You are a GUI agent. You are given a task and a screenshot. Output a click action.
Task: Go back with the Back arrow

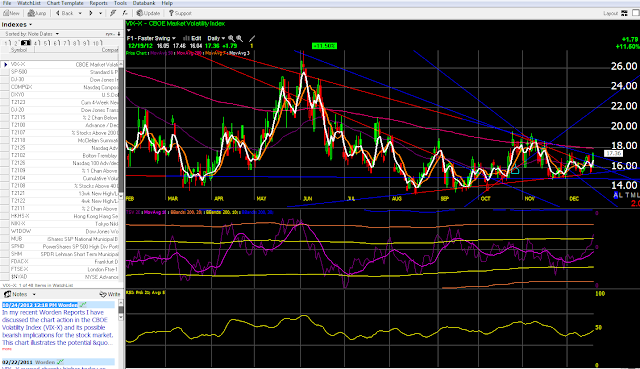(64, 13)
